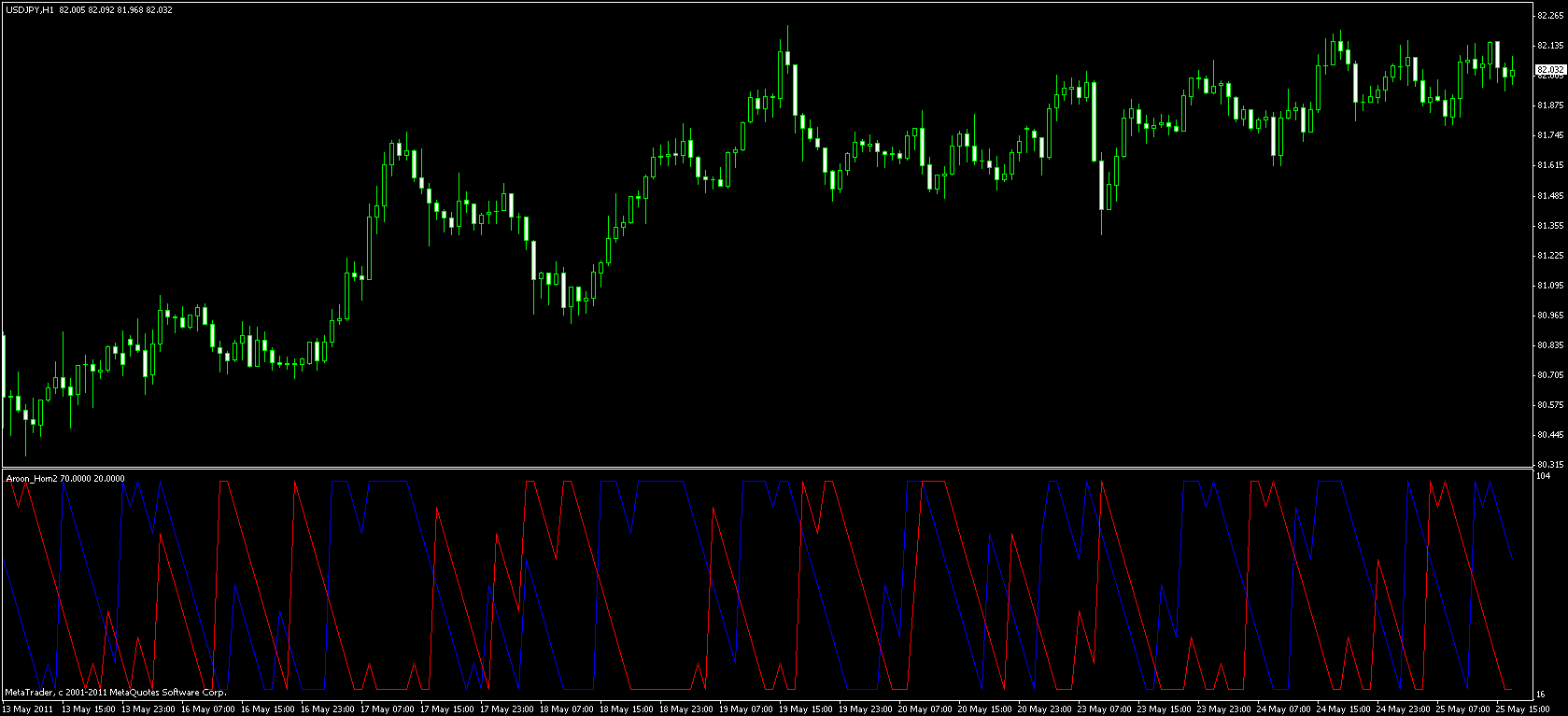Click the 81.485 price scale label
The image size is (1568, 716).
(x=1549, y=196)
